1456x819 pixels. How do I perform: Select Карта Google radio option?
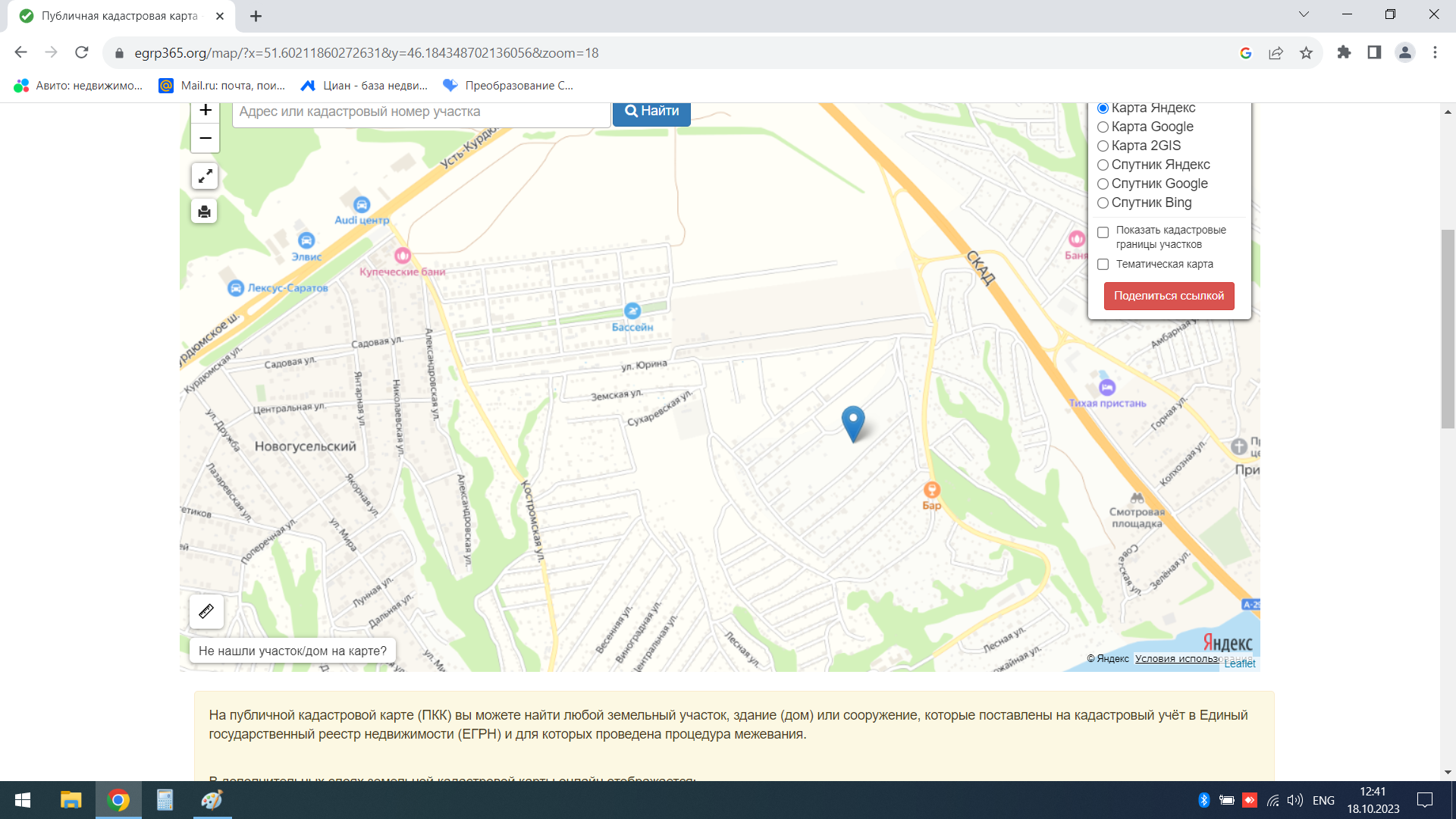(1103, 127)
